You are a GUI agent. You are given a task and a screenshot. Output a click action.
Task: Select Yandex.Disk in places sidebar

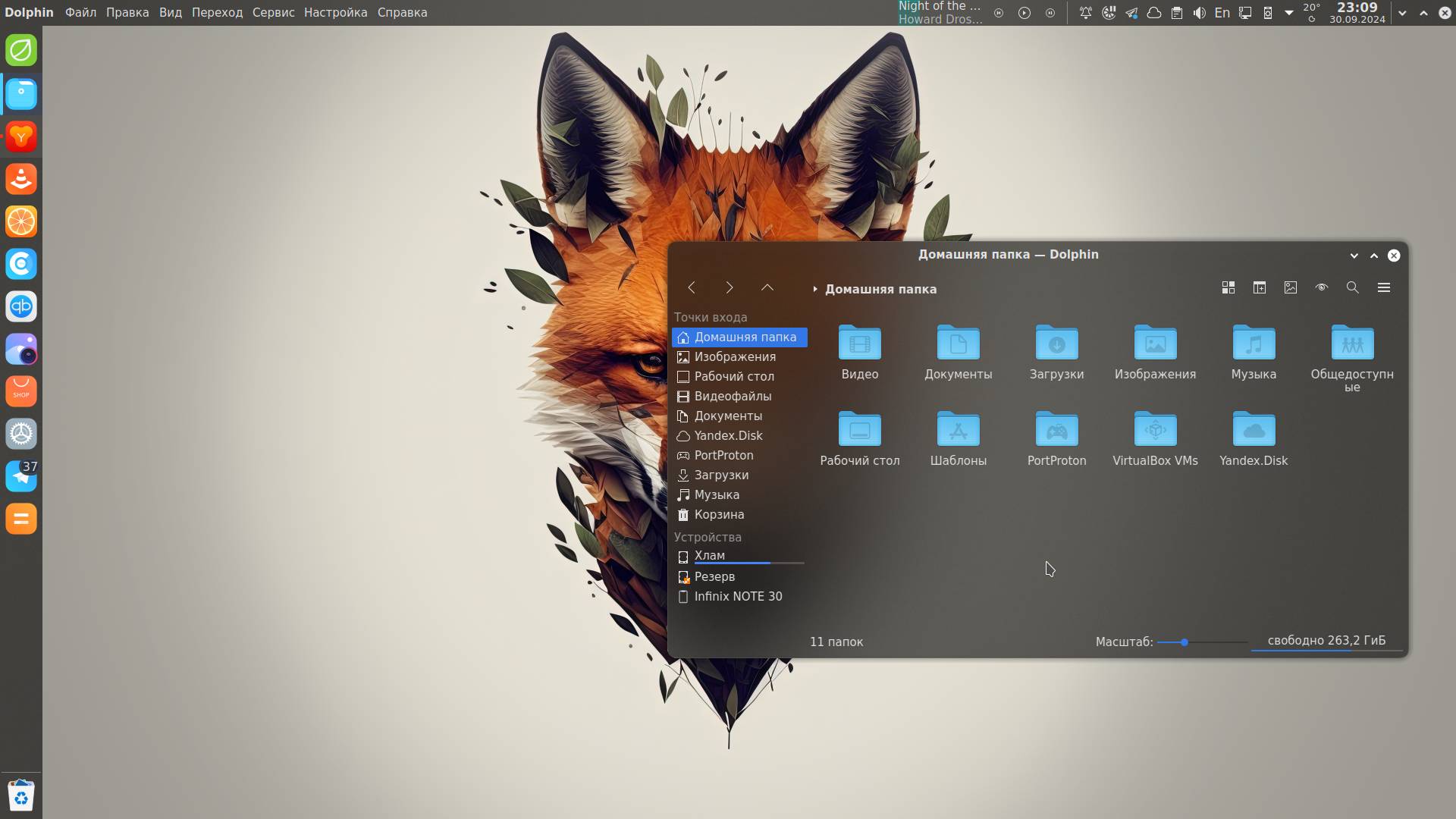point(728,435)
